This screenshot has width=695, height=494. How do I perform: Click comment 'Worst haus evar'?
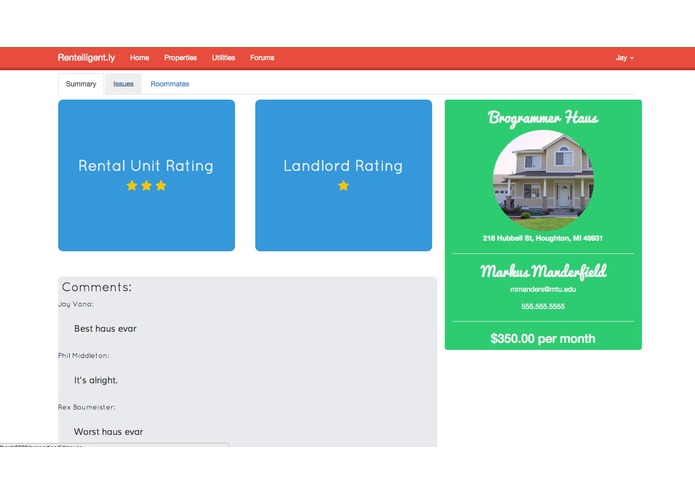(108, 432)
